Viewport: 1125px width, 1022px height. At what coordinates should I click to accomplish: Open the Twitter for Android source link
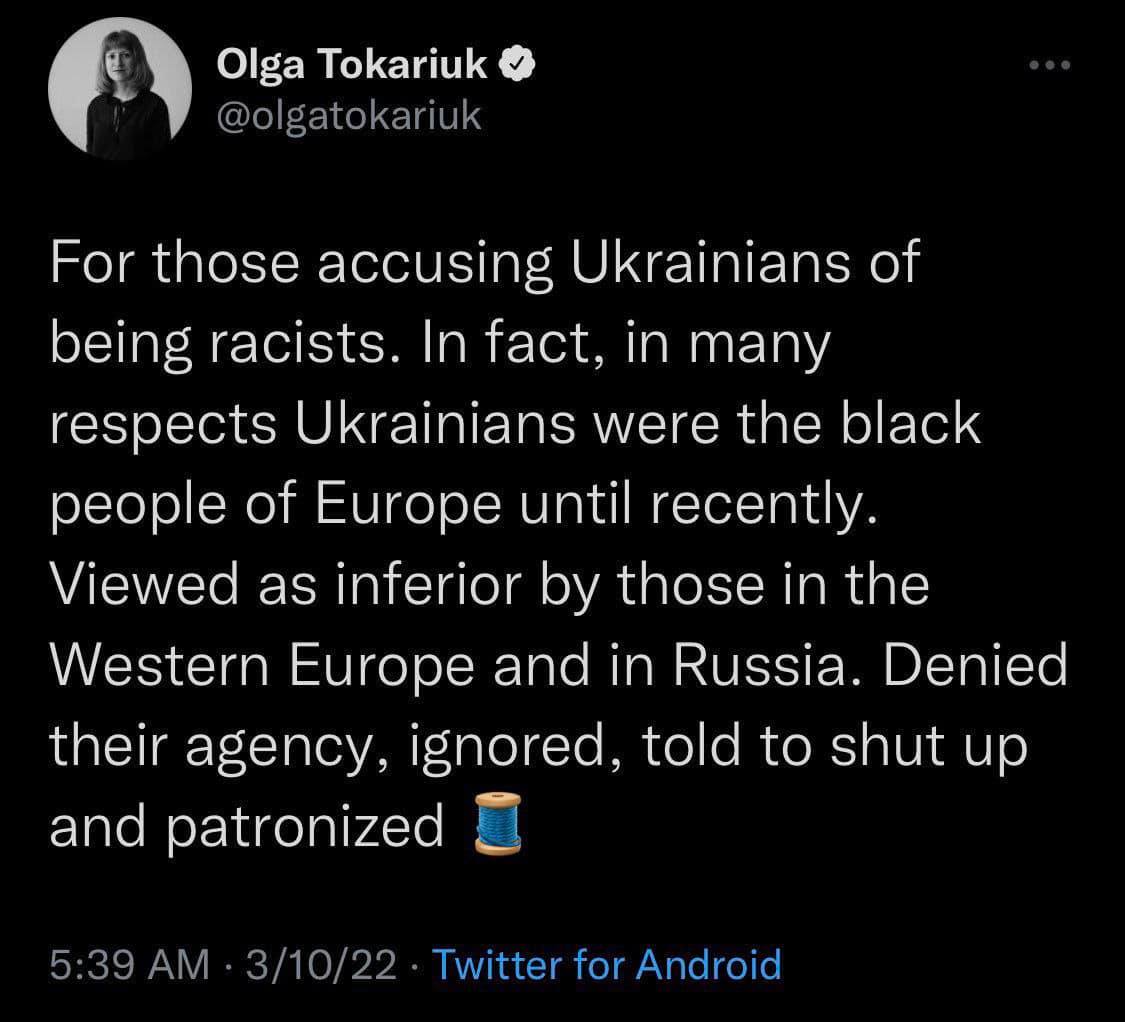pyautogui.click(x=607, y=964)
